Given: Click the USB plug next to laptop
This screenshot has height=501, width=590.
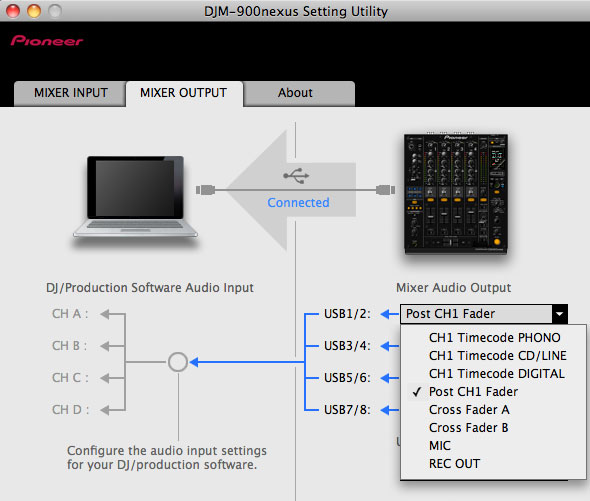Looking at the screenshot, I should point(205,190).
